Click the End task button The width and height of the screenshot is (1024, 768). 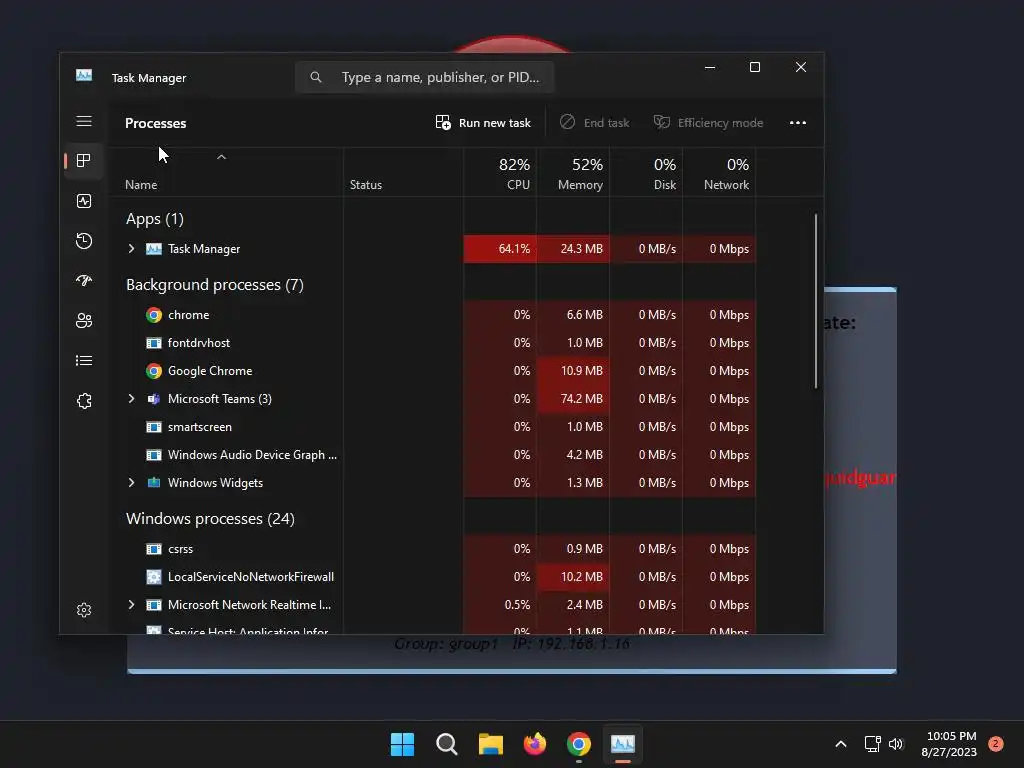click(x=595, y=123)
